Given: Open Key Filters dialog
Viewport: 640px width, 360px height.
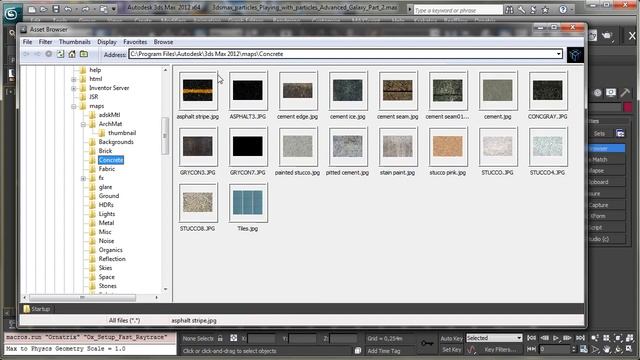Looking at the screenshot, I should [500, 349].
